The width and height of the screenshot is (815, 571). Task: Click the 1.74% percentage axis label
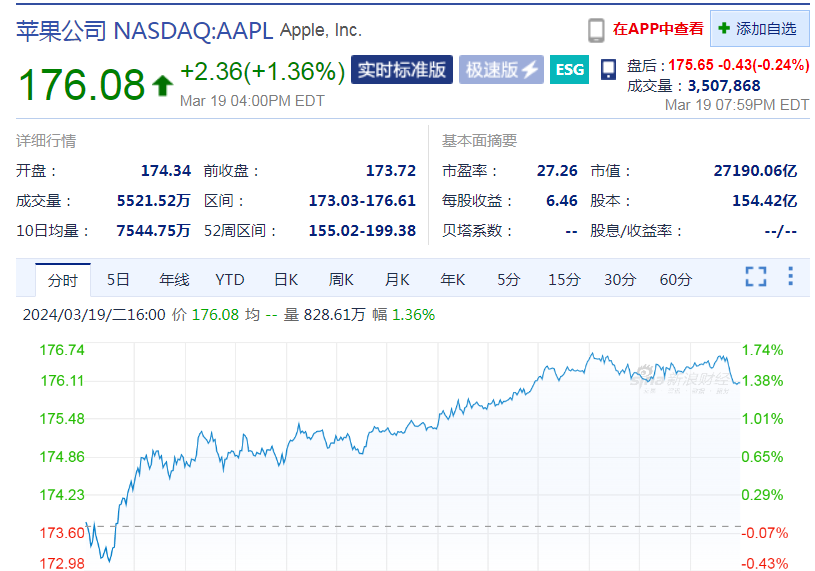(763, 350)
